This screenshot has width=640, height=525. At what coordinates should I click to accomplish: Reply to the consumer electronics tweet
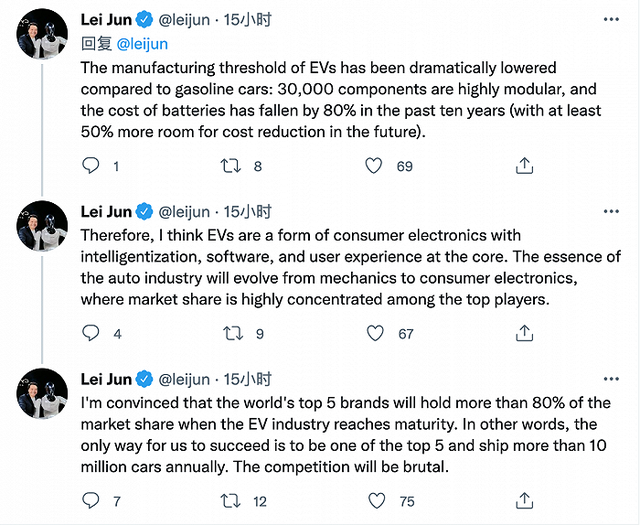(x=90, y=333)
